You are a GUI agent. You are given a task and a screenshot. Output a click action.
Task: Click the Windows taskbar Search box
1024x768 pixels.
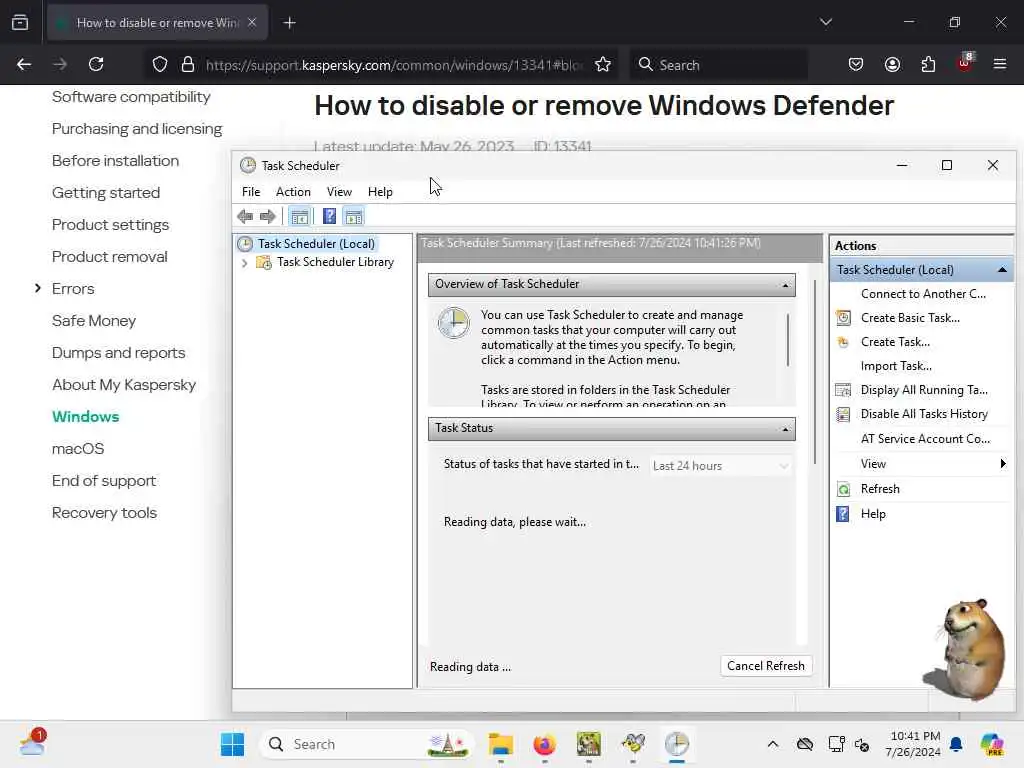[368, 744]
